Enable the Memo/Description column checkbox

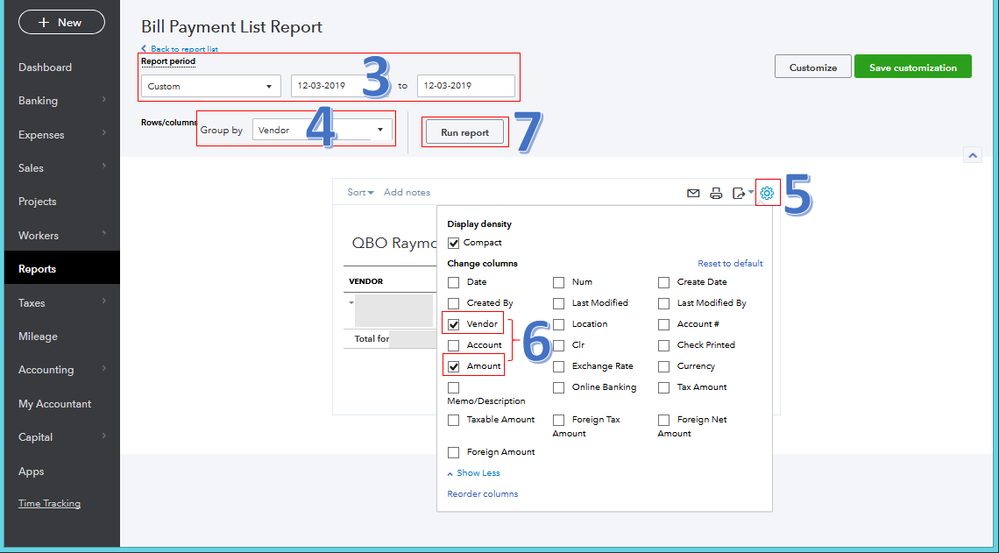(454, 387)
